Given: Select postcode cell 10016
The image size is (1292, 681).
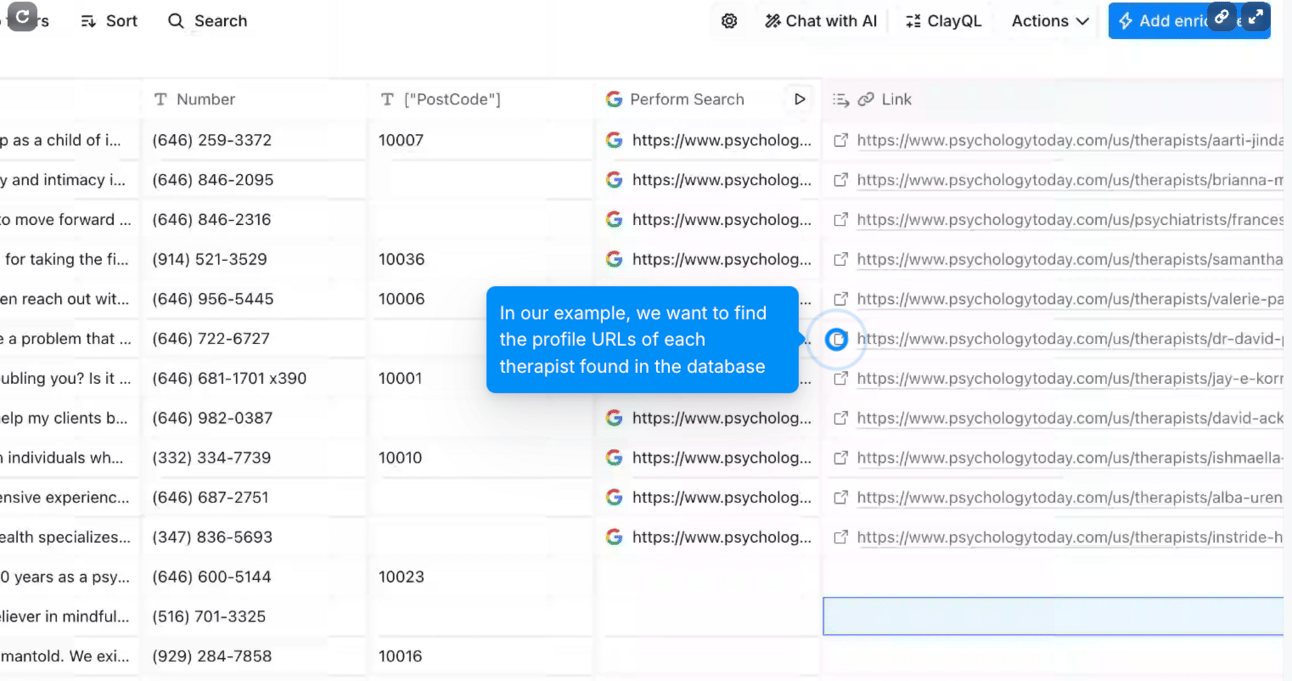Looking at the screenshot, I should [481, 656].
